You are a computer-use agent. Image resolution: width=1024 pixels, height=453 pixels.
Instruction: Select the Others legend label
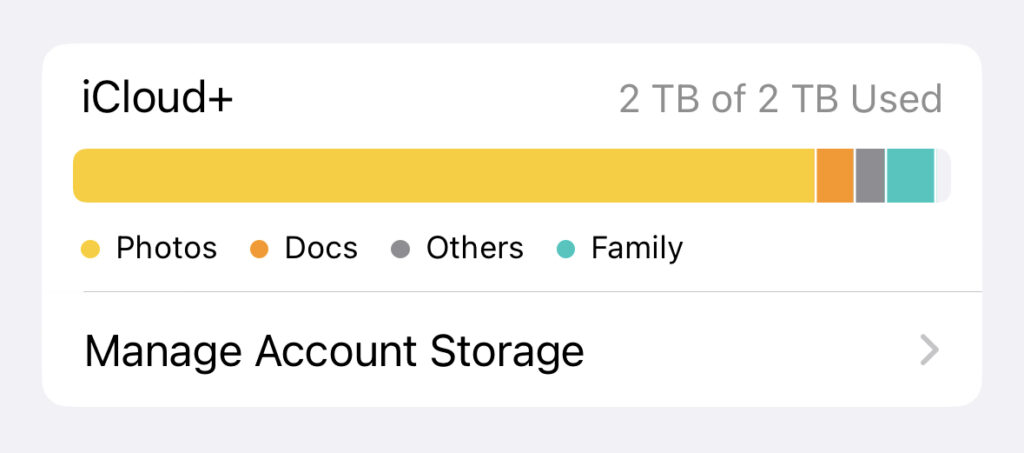coord(474,248)
